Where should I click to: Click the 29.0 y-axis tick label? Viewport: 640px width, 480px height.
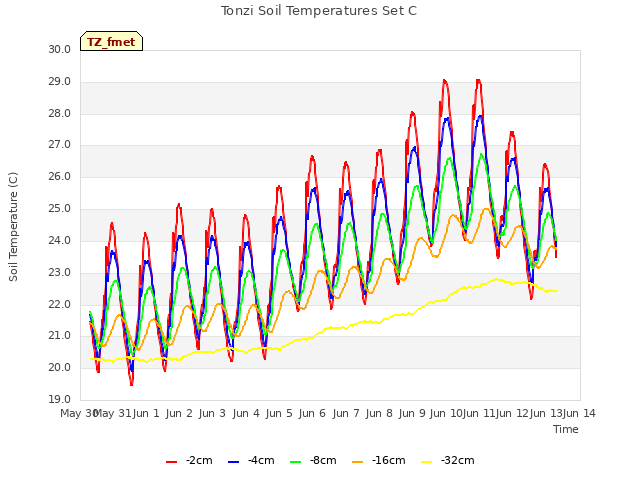60,82
